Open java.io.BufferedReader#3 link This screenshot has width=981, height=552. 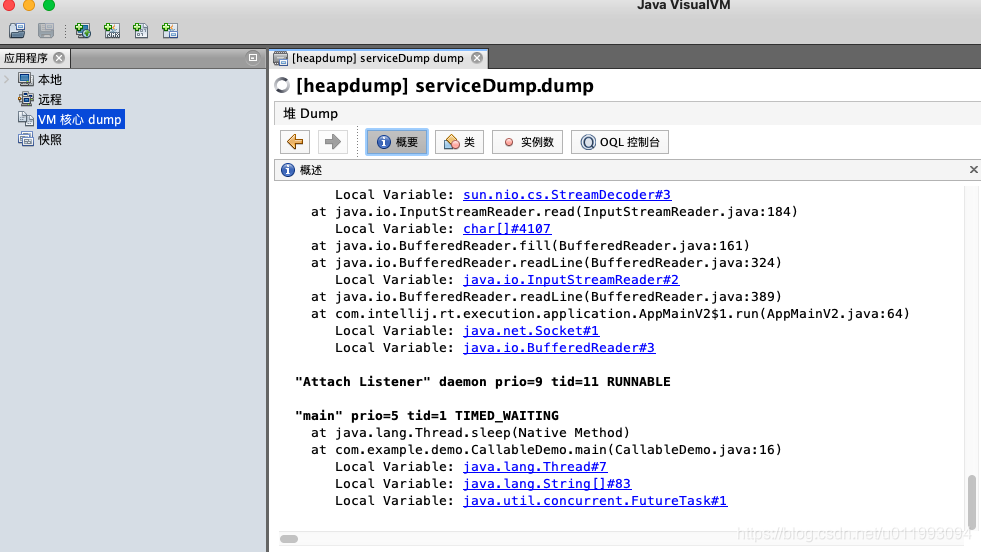559,348
